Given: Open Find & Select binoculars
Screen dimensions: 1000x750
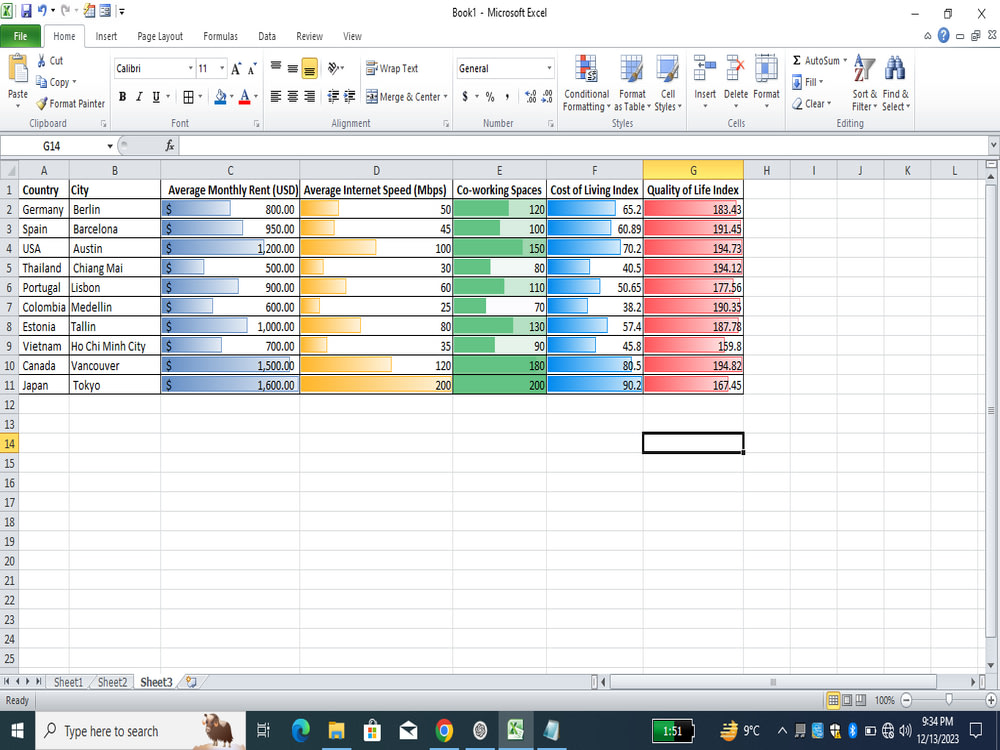Looking at the screenshot, I should pos(895,84).
